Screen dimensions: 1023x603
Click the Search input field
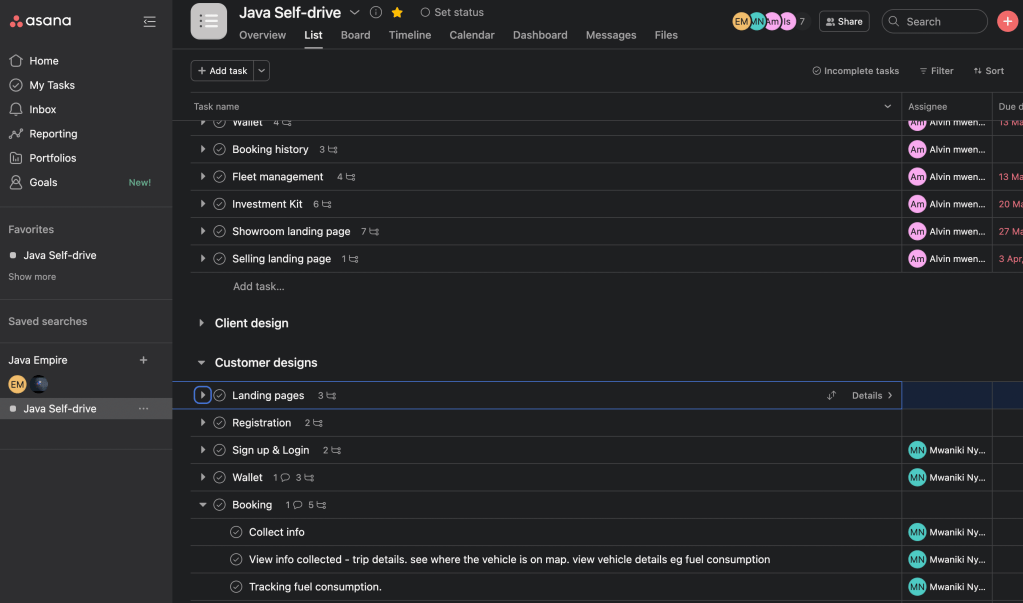(x=940, y=21)
